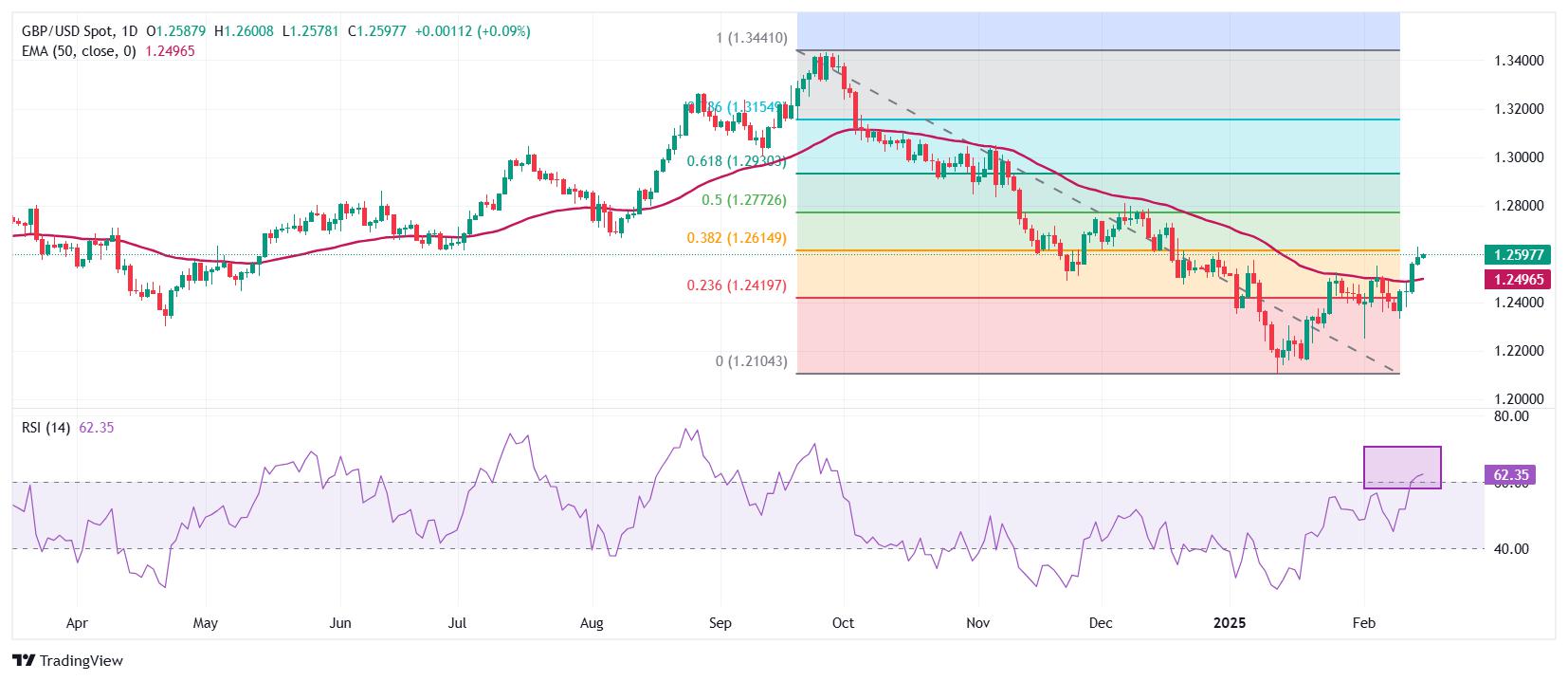Click the Fibonacci 1 (1.34410) top level label
The height and width of the screenshot is (681, 1568).
tap(752, 39)
